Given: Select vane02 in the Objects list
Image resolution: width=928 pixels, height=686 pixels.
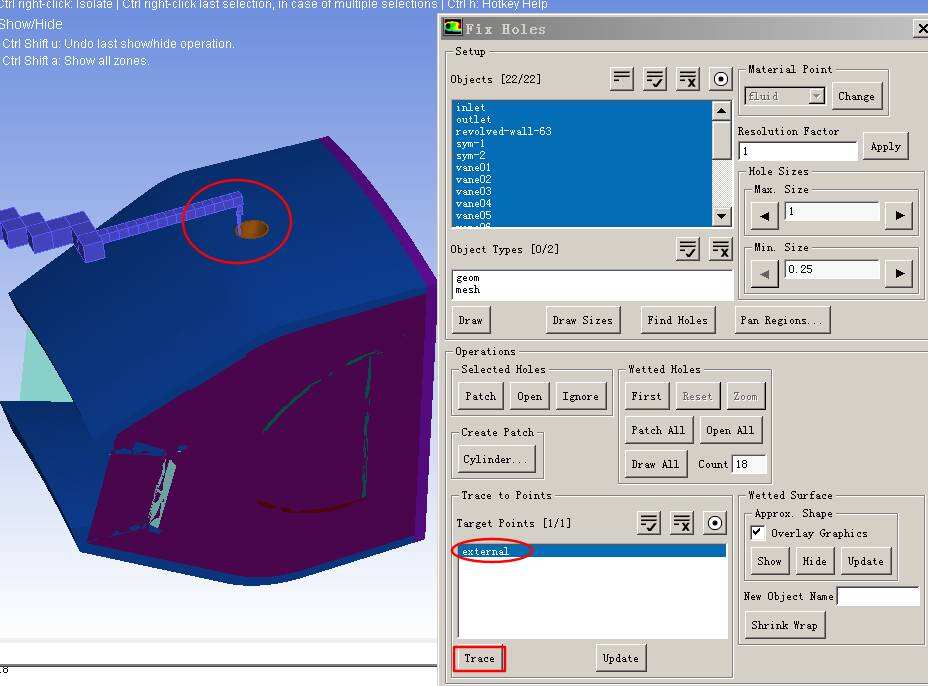Looking at the screenshot, I should coord(582,179).
